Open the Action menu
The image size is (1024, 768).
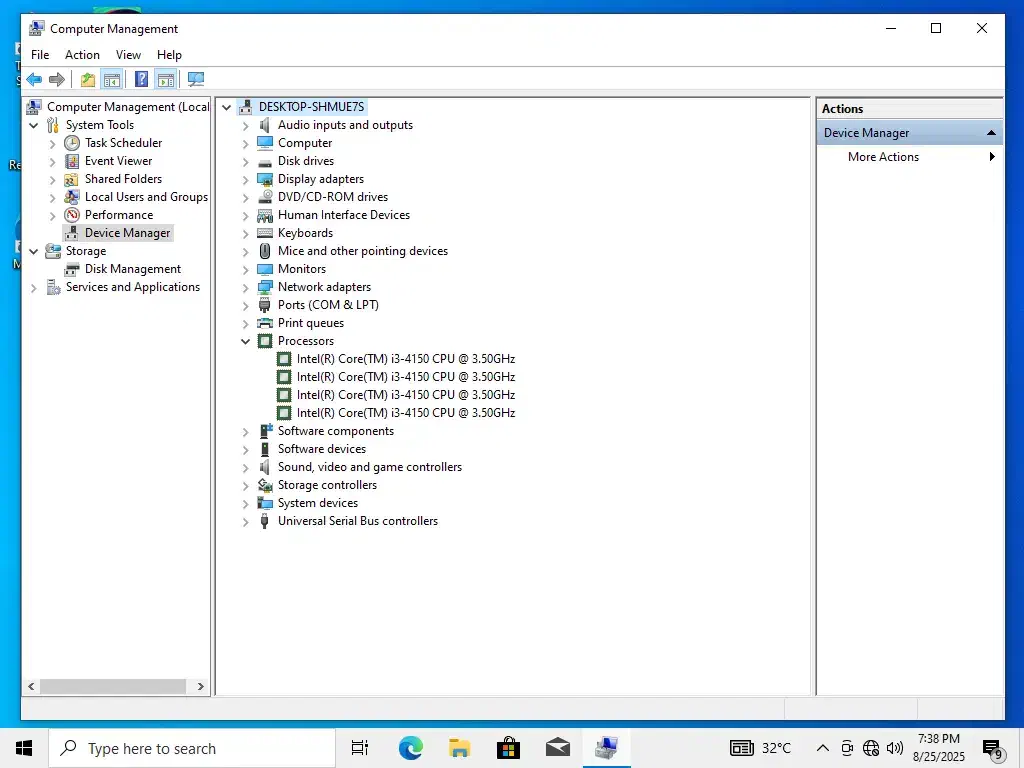pos(82,55)
